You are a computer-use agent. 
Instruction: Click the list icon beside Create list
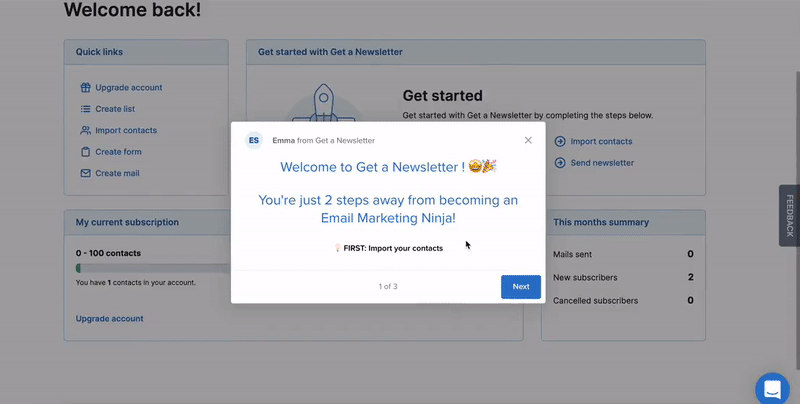[86, 109]
